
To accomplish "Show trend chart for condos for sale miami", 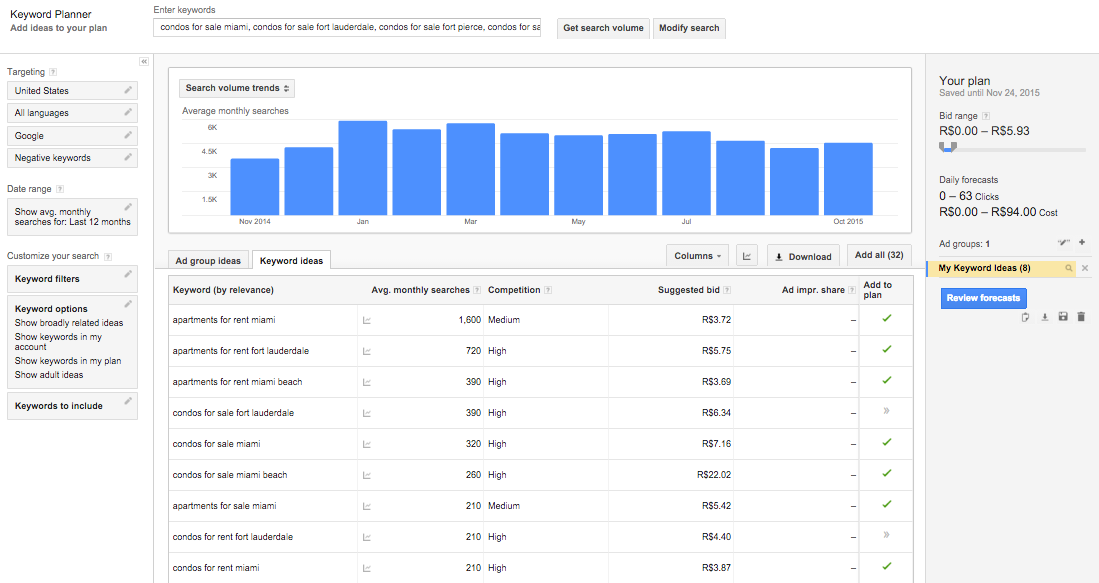I will tap(367, 444).
